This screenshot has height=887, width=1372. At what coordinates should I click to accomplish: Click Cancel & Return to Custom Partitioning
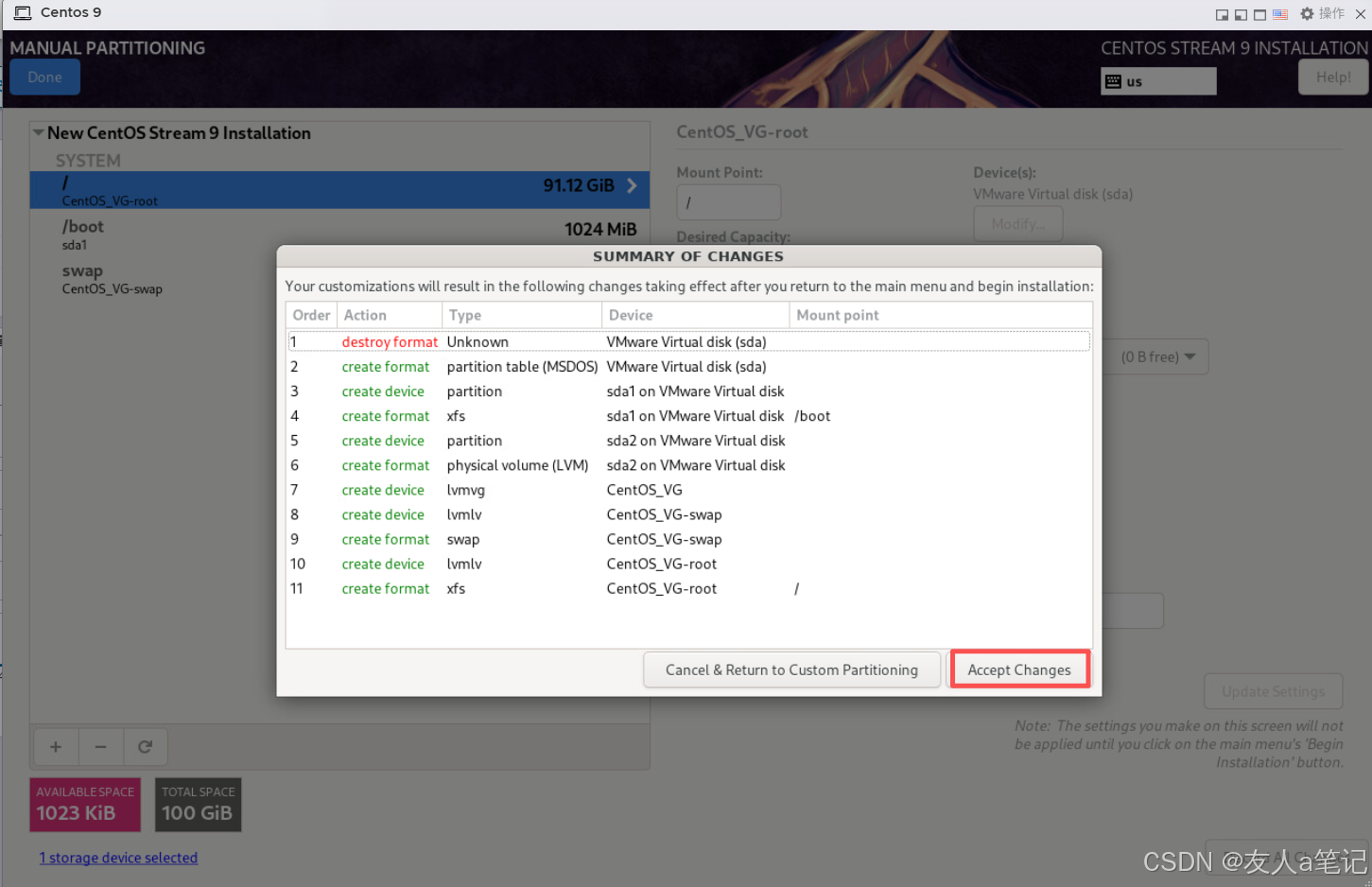point(791,670)
